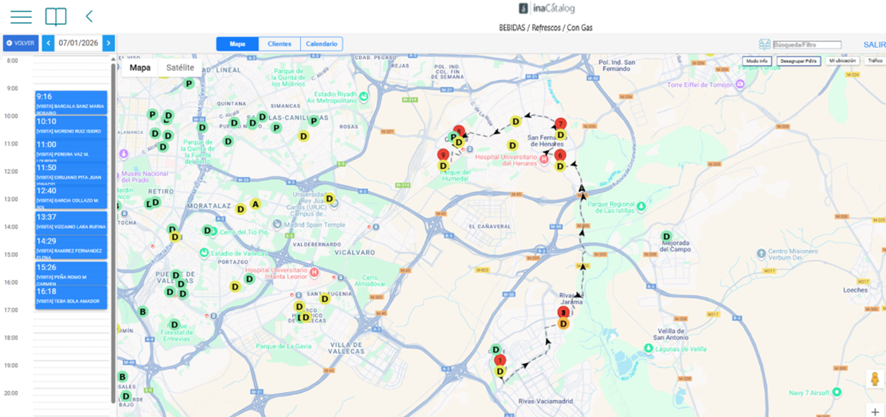Open the 12:40 Garcia Collazo visit
Image resolution: width=886 pixels, height=417 pixels.
(71, 197)
